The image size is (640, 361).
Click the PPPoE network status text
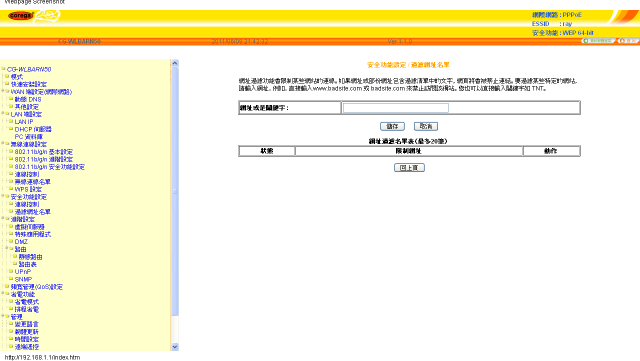(x=557, y=15)
